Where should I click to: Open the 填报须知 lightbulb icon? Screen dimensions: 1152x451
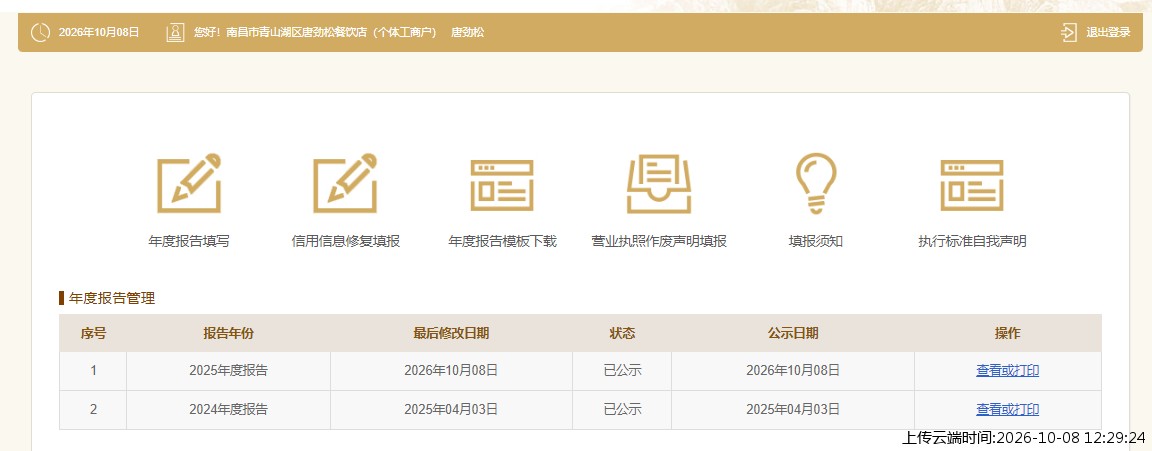pyautogui.click(x=816, y=184)
